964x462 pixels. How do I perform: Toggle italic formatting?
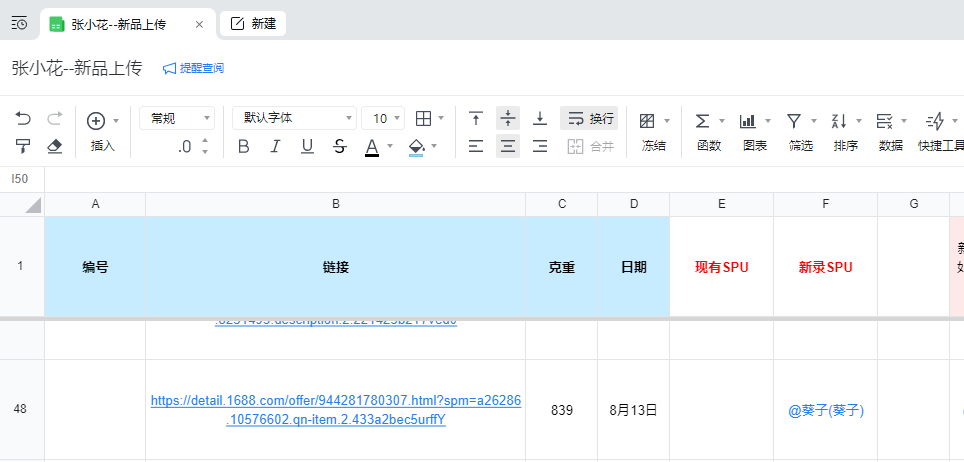pos(275,147)
